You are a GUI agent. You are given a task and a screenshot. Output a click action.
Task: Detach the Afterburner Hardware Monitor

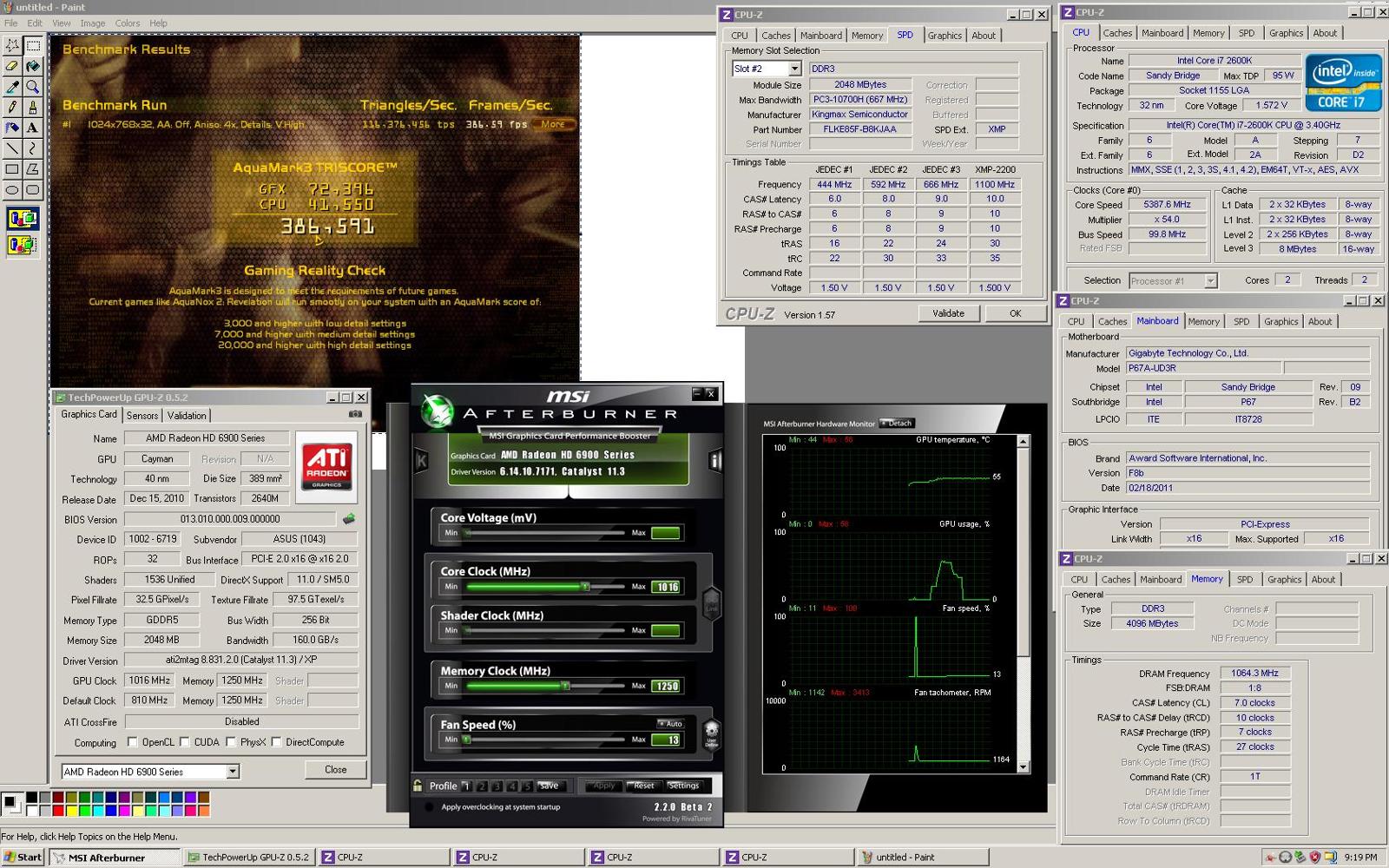click(897, 424)
